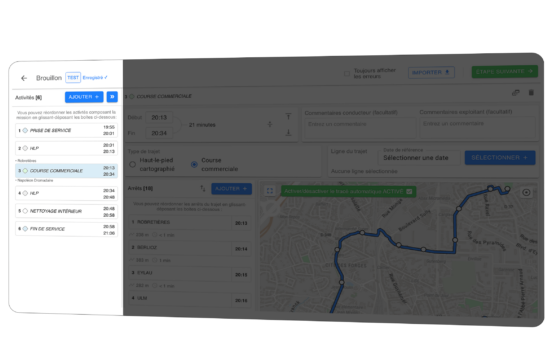This screenshot has width=550, height=361.
Task: Click the status circle of NETTOYAGE INTÉRIEUR
Action: pyautogui.click(x=25, y=211)
